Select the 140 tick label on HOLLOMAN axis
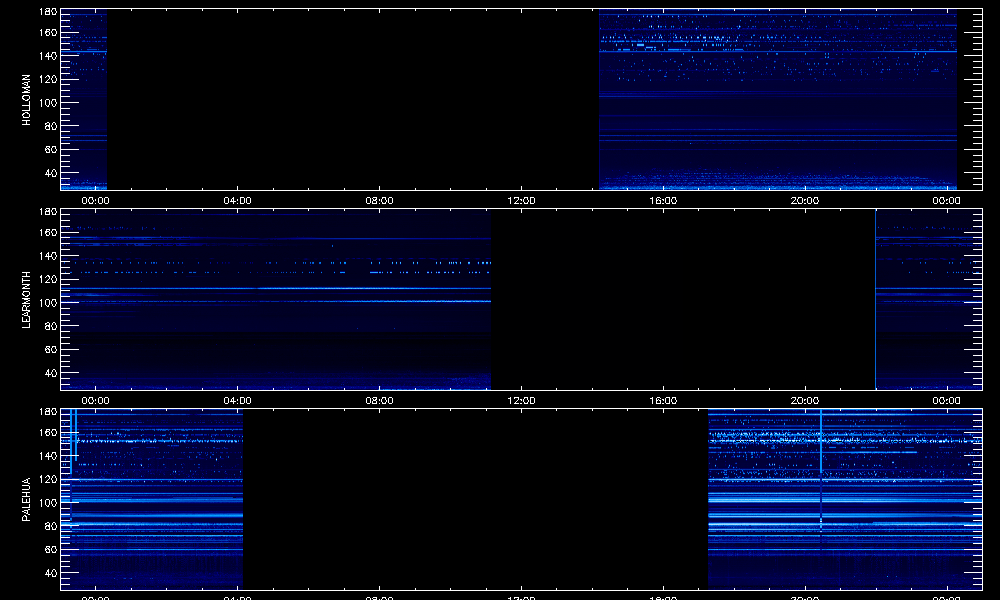Screen dimensions: 1000x600 48,56
